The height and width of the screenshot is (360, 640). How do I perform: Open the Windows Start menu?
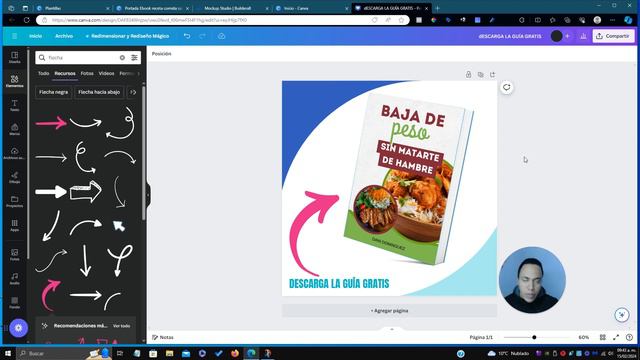[8, 353]
